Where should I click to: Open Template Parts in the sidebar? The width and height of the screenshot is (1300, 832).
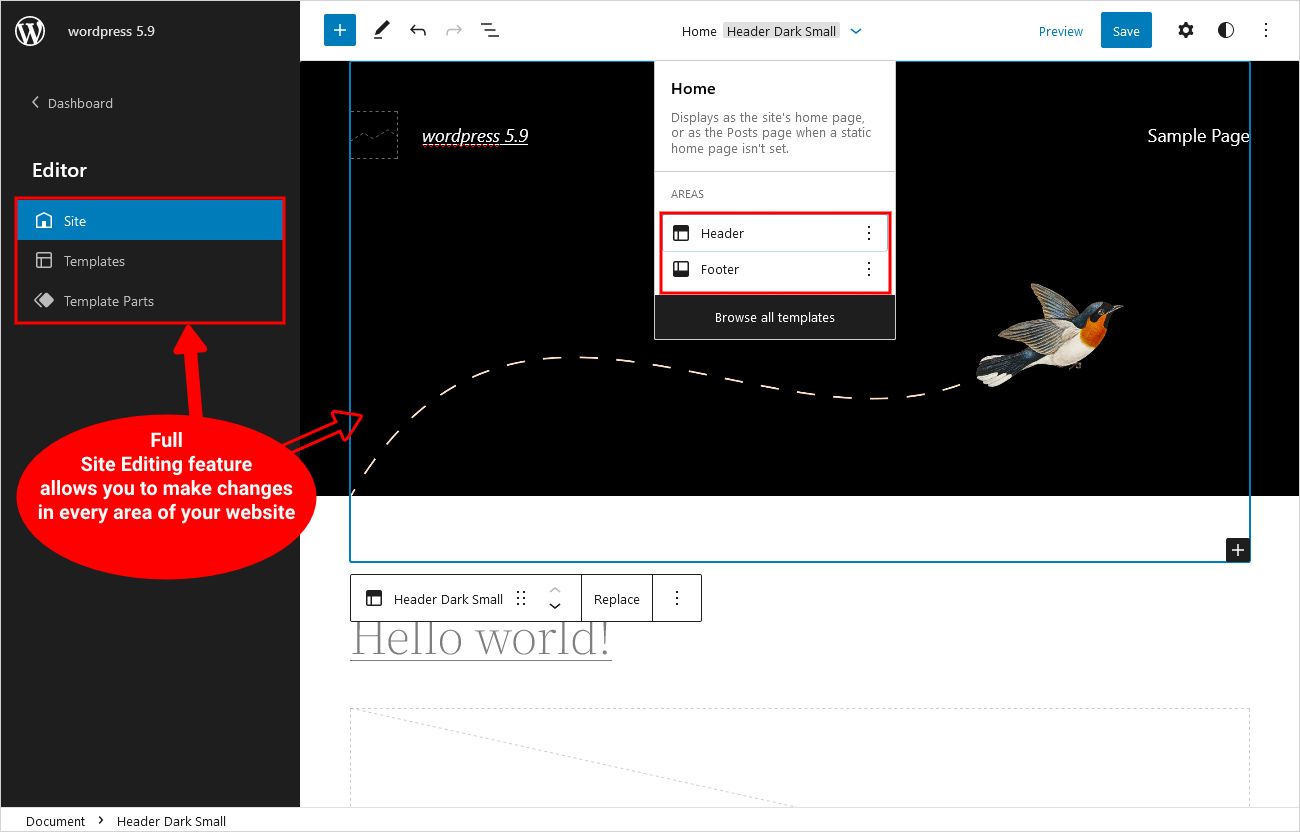pyautogui.click(x=108, y=301)
